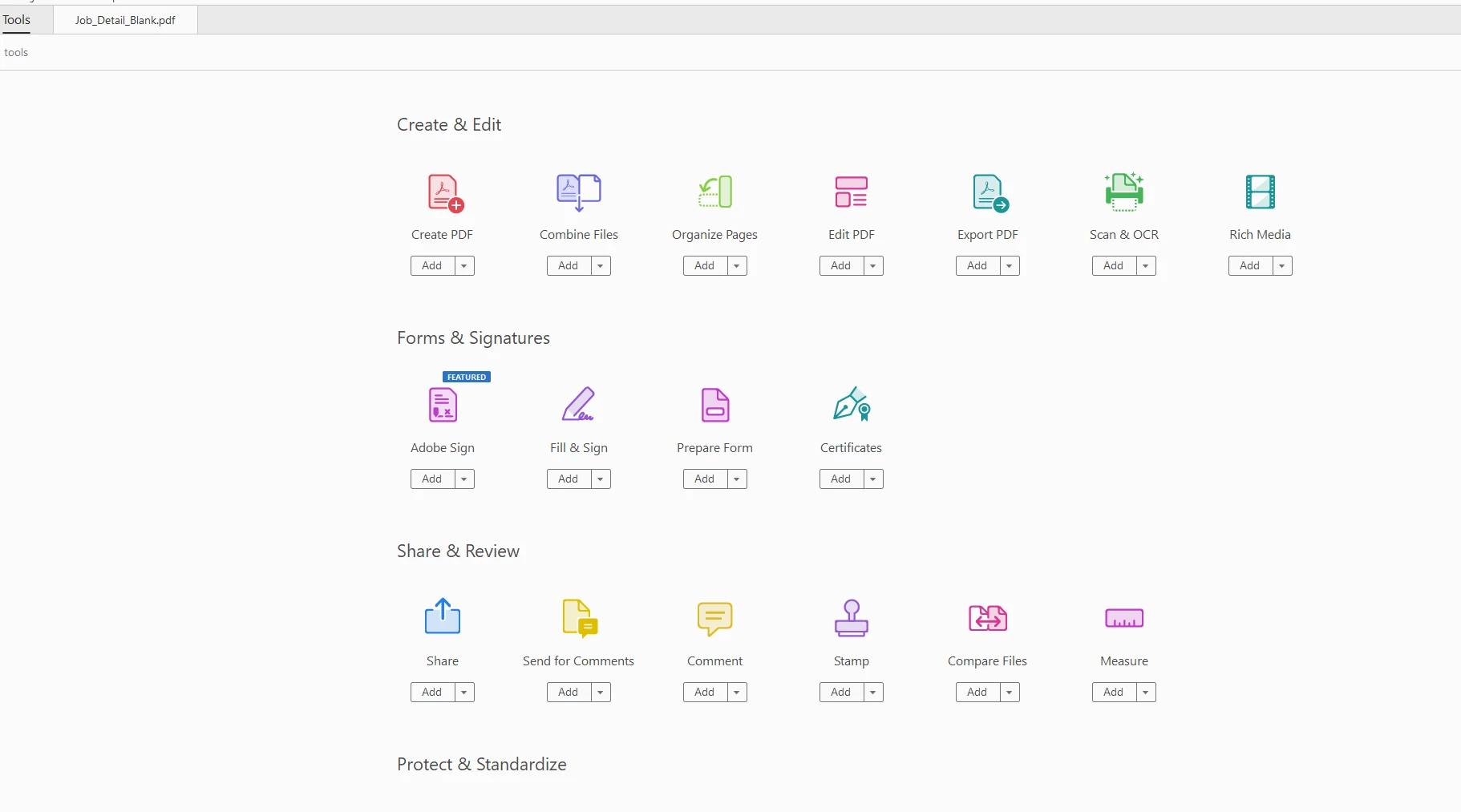Select the Measure tool icon
This screenshot has height=812, width=1461.
[x=1124, y=618]
